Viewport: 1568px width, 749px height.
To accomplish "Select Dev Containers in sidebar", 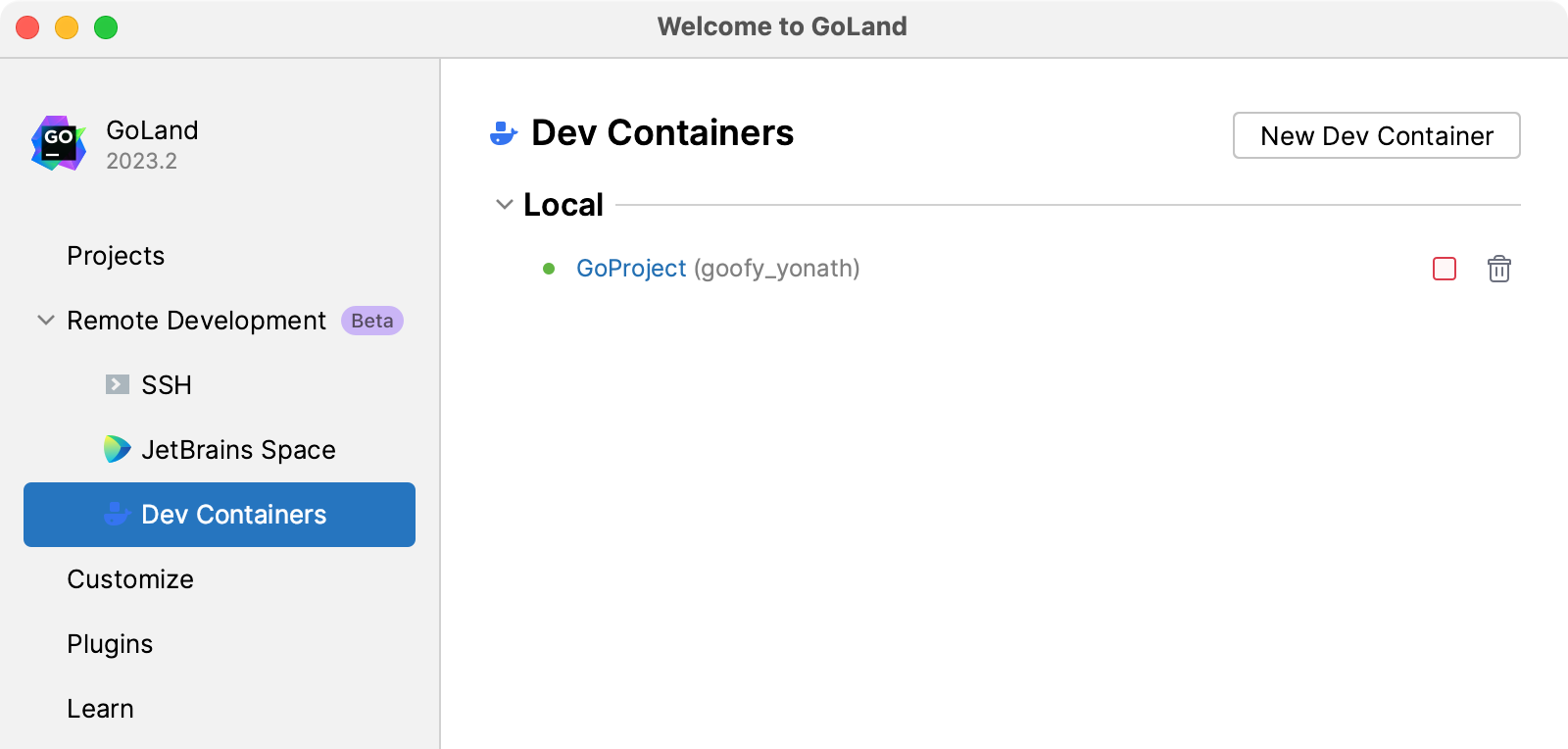I will click(220, 514).
